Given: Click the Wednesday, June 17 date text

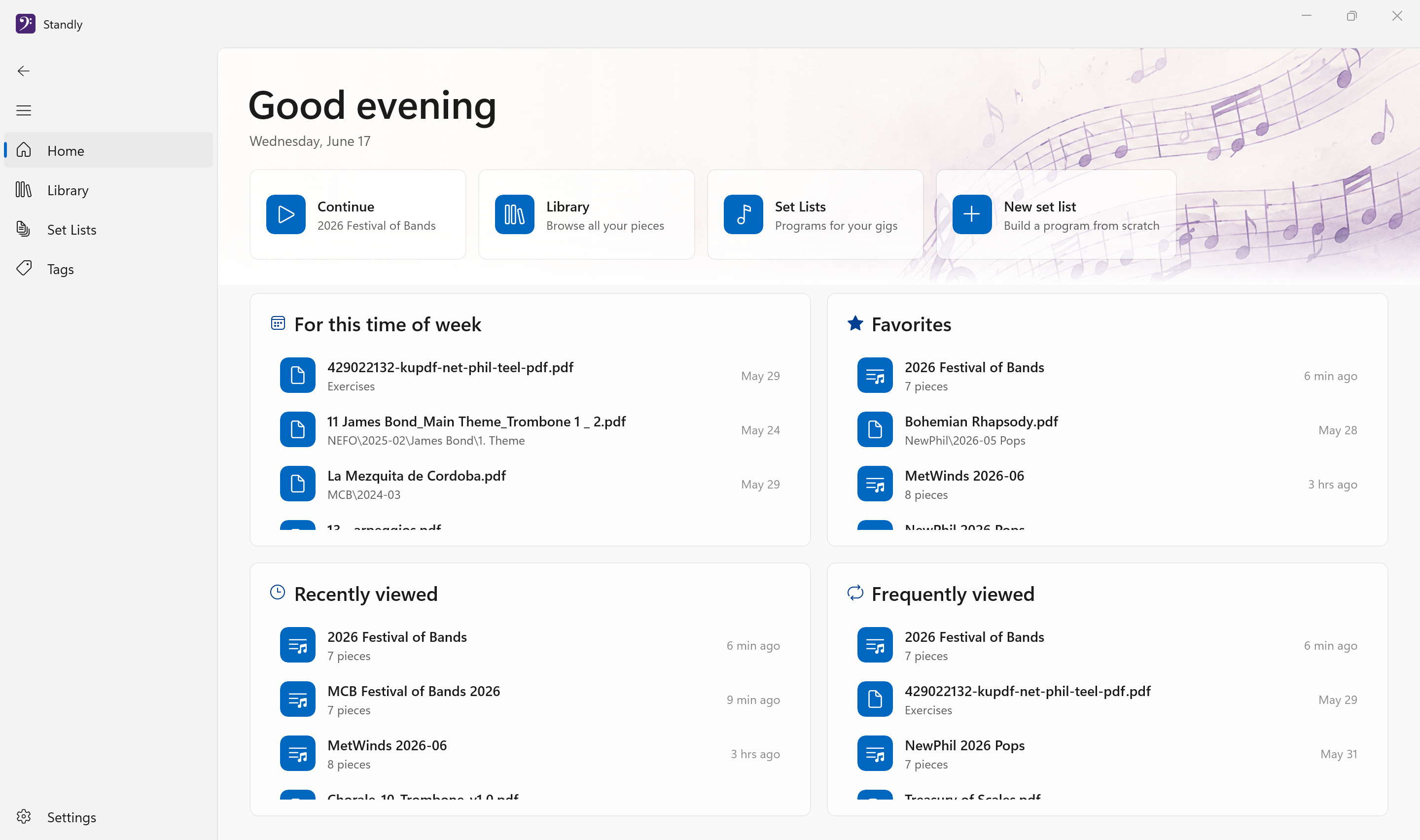Looking at the screenshot, I should coord(310,141).
